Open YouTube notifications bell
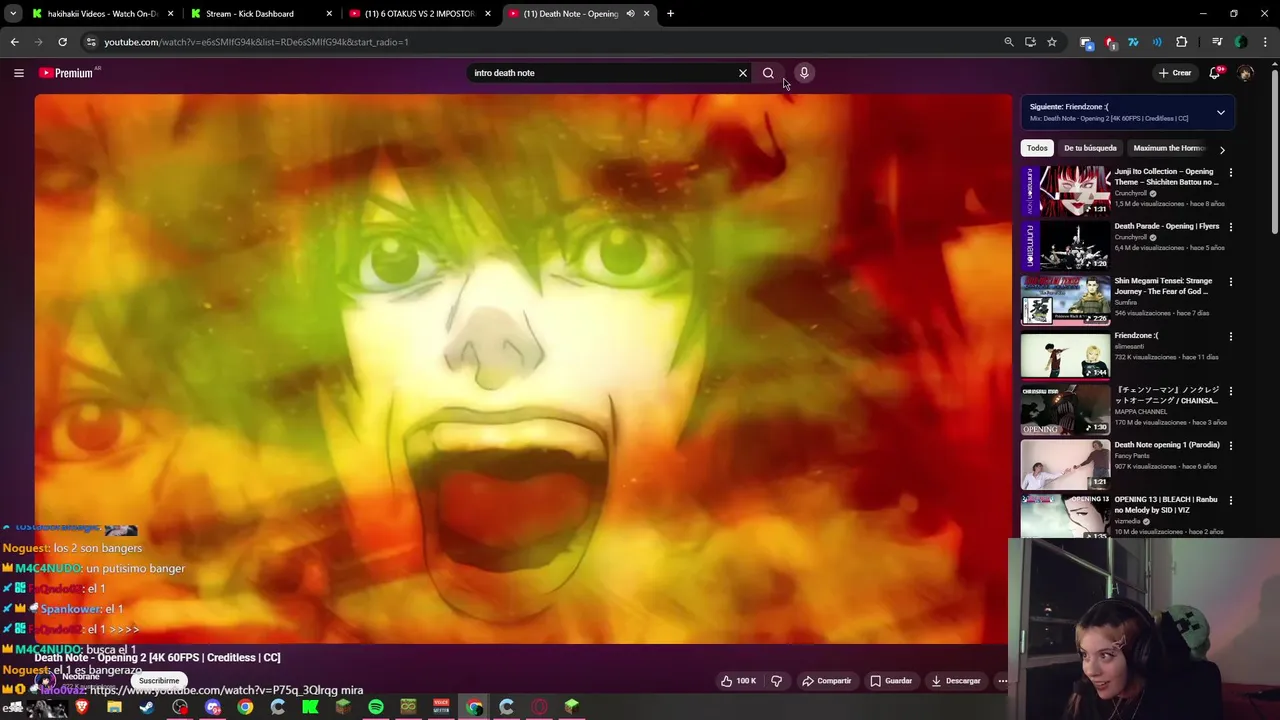The width and height of the screenshot is (1280, 720). (x=1215, y=73)
